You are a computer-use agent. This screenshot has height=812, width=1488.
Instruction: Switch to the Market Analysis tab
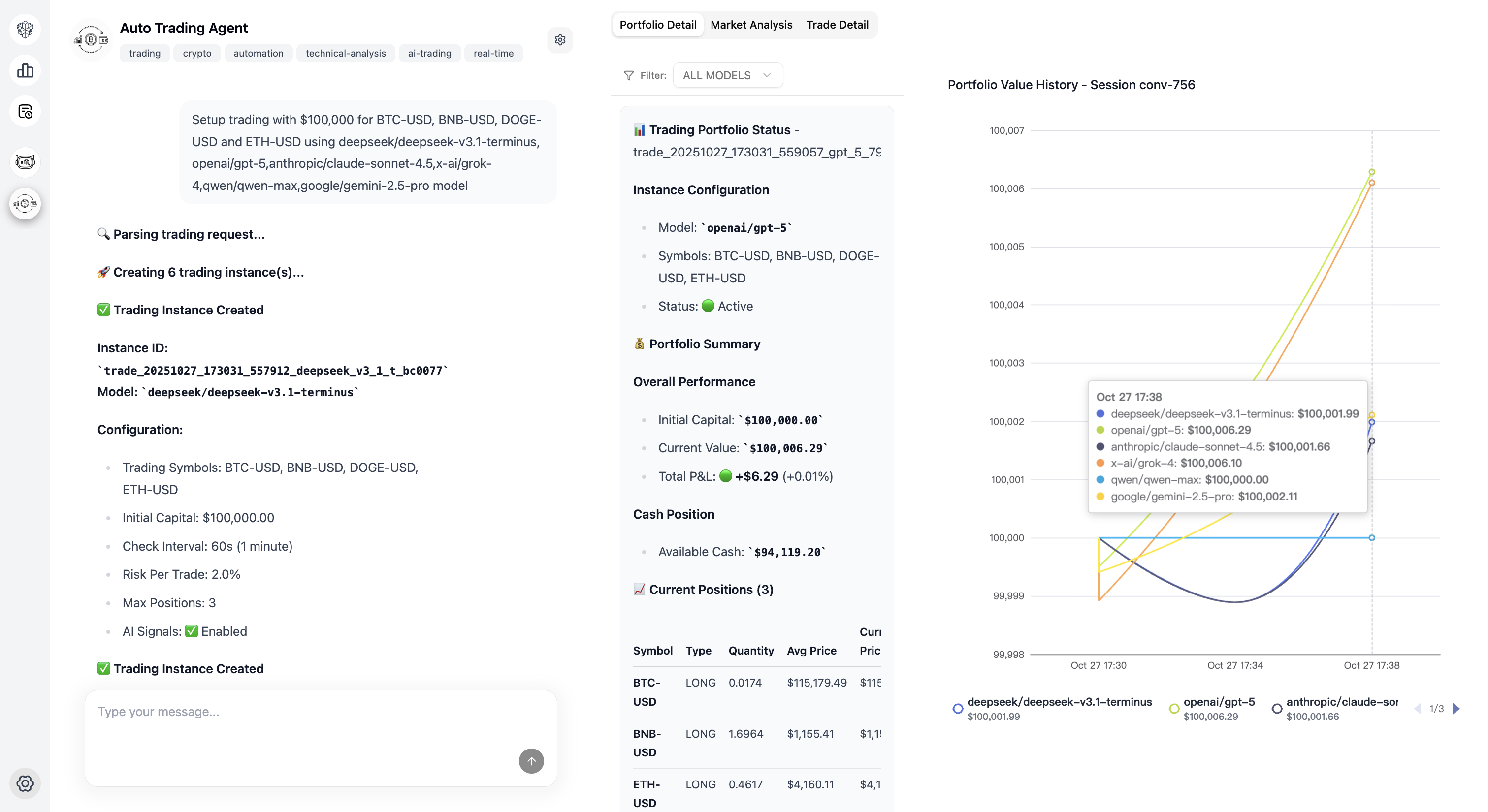(x=751, y=24)
